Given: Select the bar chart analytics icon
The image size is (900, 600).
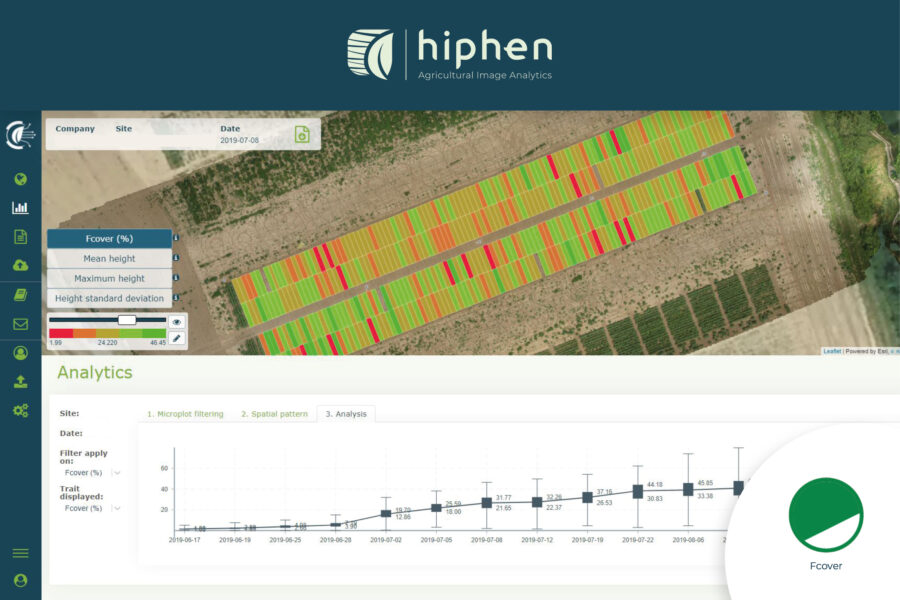Looking at the screenshot, I should [22, 206].
